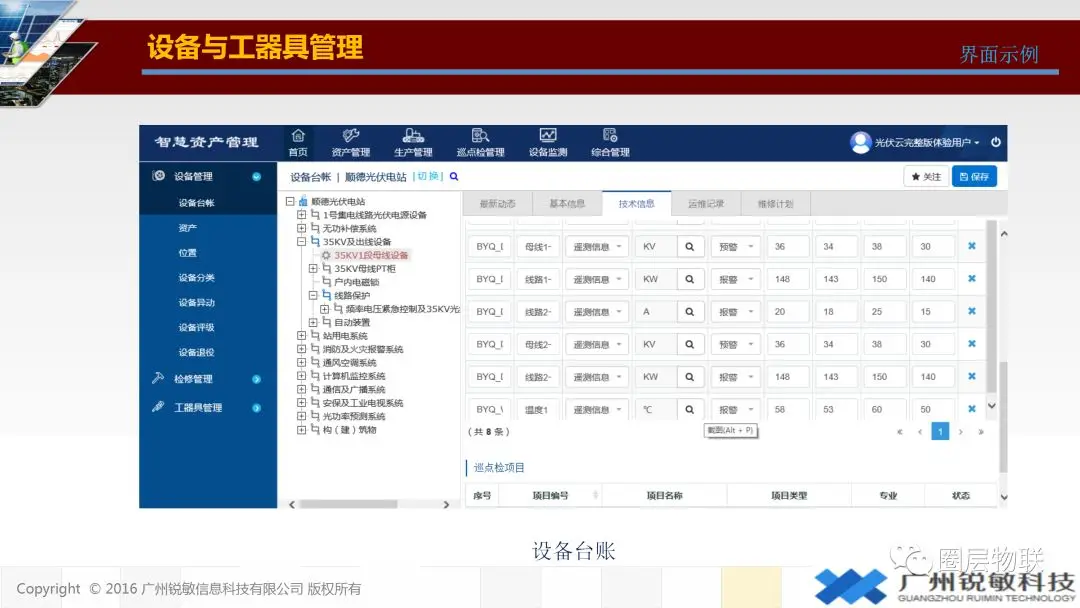
Task: Open 报警 dropdown in 线路1- row
Action: pyautogui.click(x=735, y=279)
